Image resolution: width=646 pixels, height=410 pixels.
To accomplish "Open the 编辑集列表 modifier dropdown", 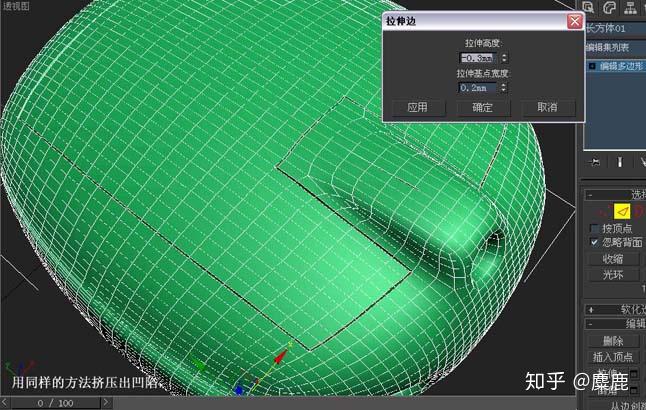I will 615,47.
